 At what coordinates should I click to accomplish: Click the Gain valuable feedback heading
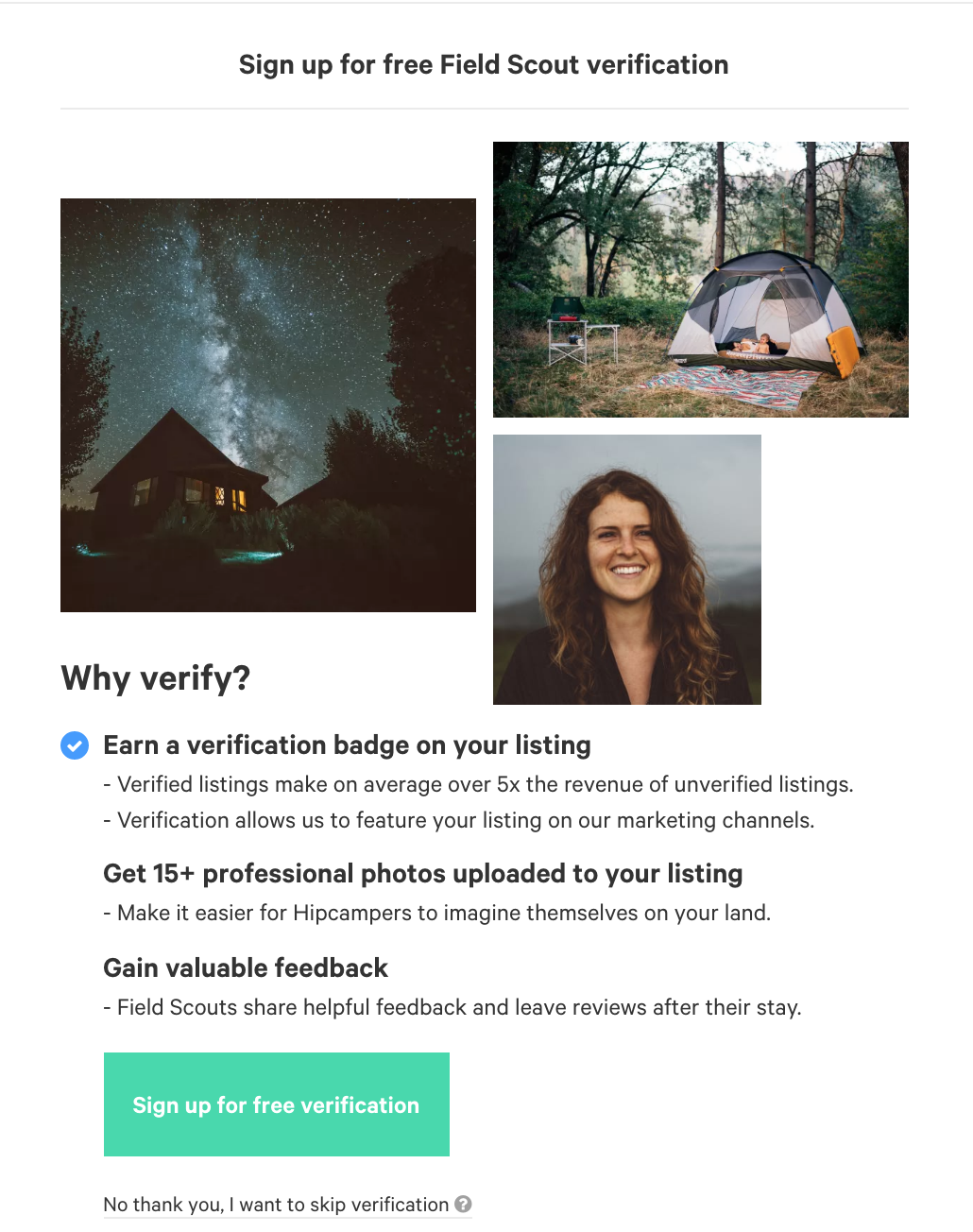pyautogui.click(x=246, y=968)
